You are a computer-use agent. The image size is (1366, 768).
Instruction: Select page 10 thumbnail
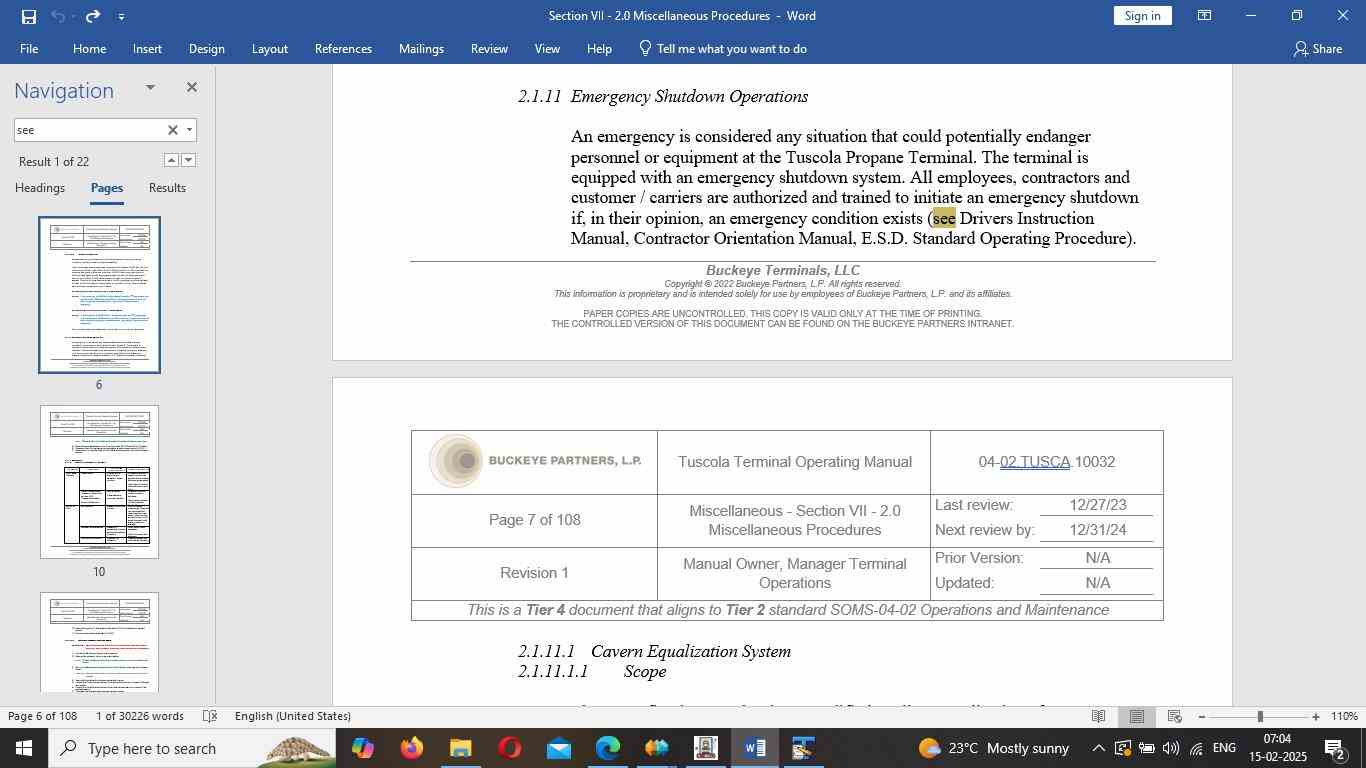[x=99, y=482]
